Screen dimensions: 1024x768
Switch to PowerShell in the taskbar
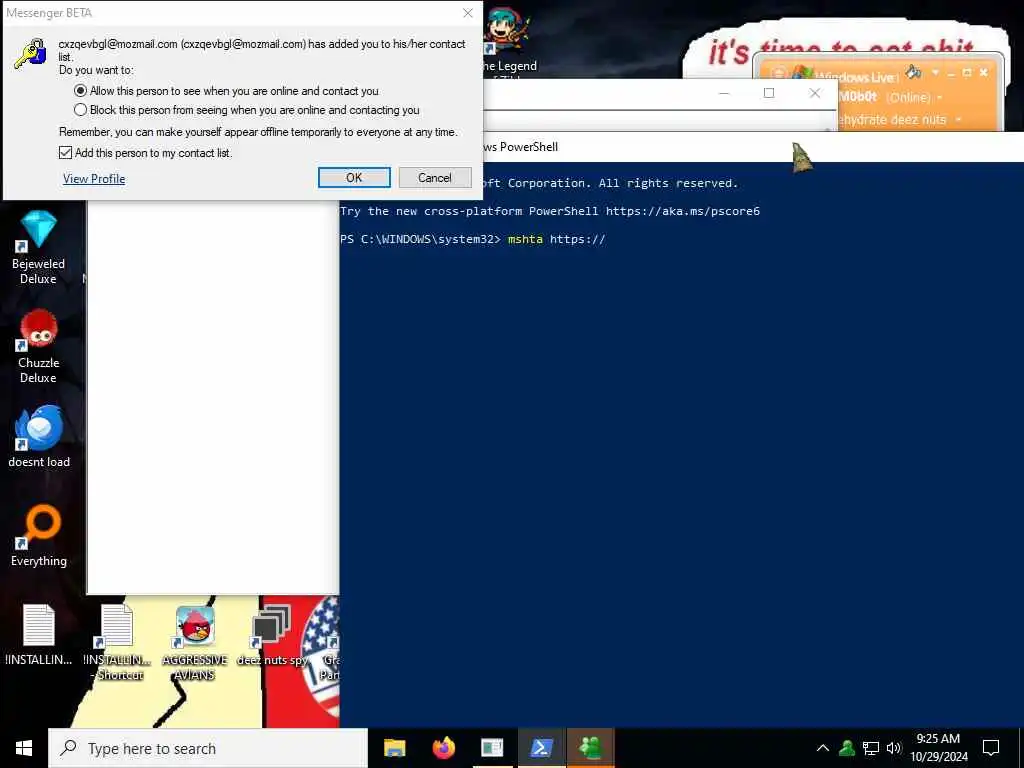pos(541,748)
